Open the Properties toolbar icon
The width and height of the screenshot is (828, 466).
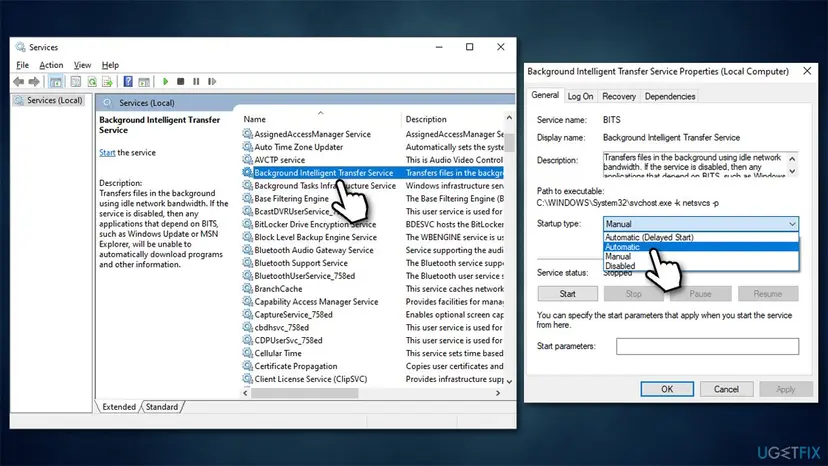click(x=76, y=81)
